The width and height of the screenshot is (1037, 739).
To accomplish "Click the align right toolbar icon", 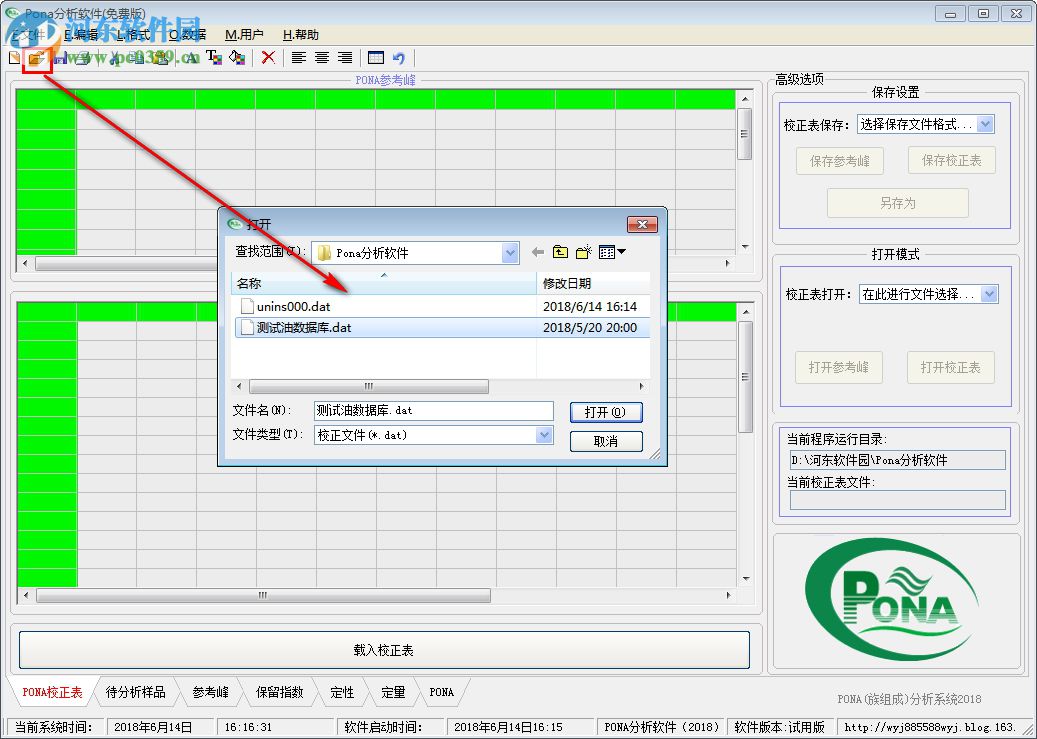I will point(345,58).
